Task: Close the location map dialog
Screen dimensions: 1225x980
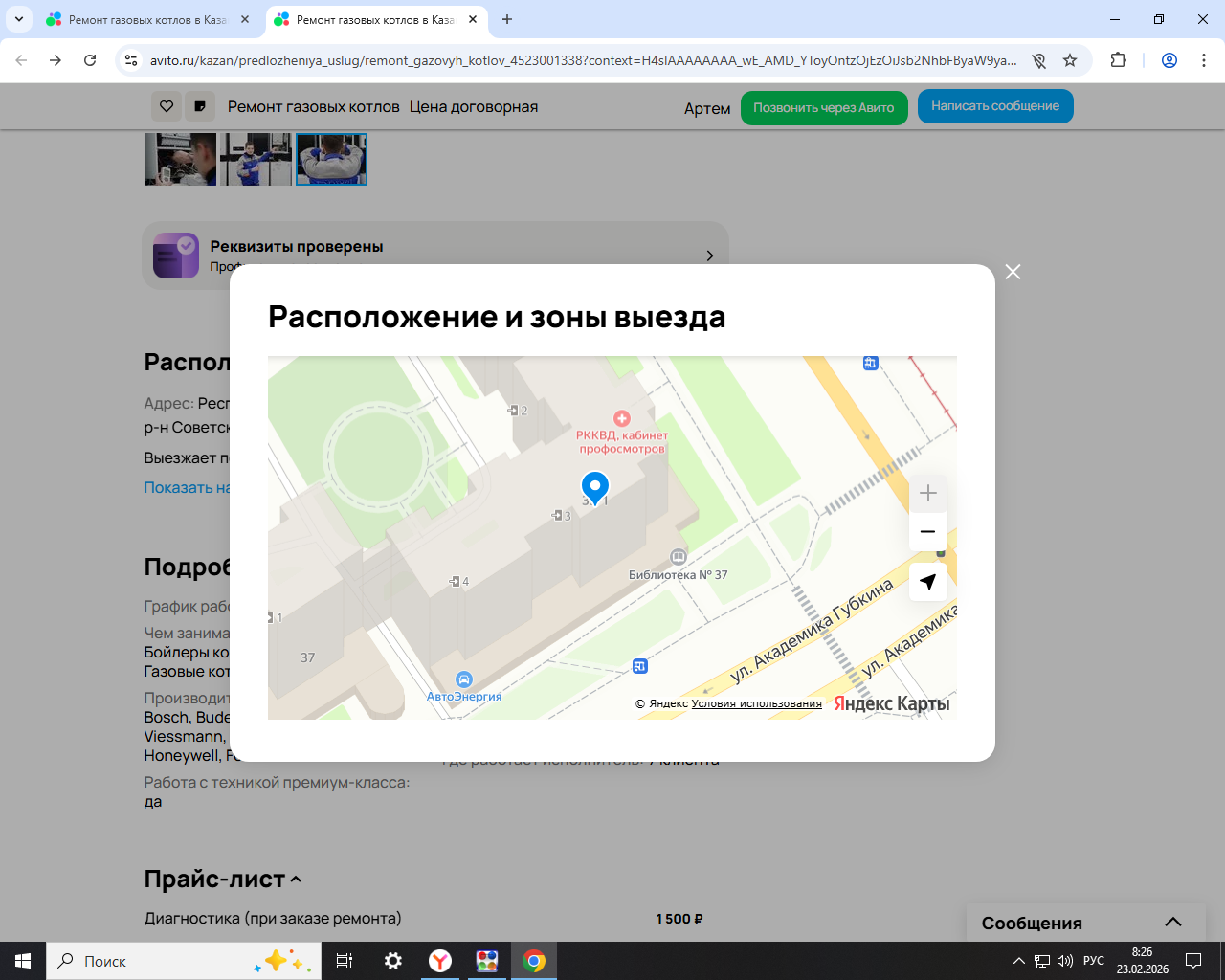Action: pos(1013,272)
